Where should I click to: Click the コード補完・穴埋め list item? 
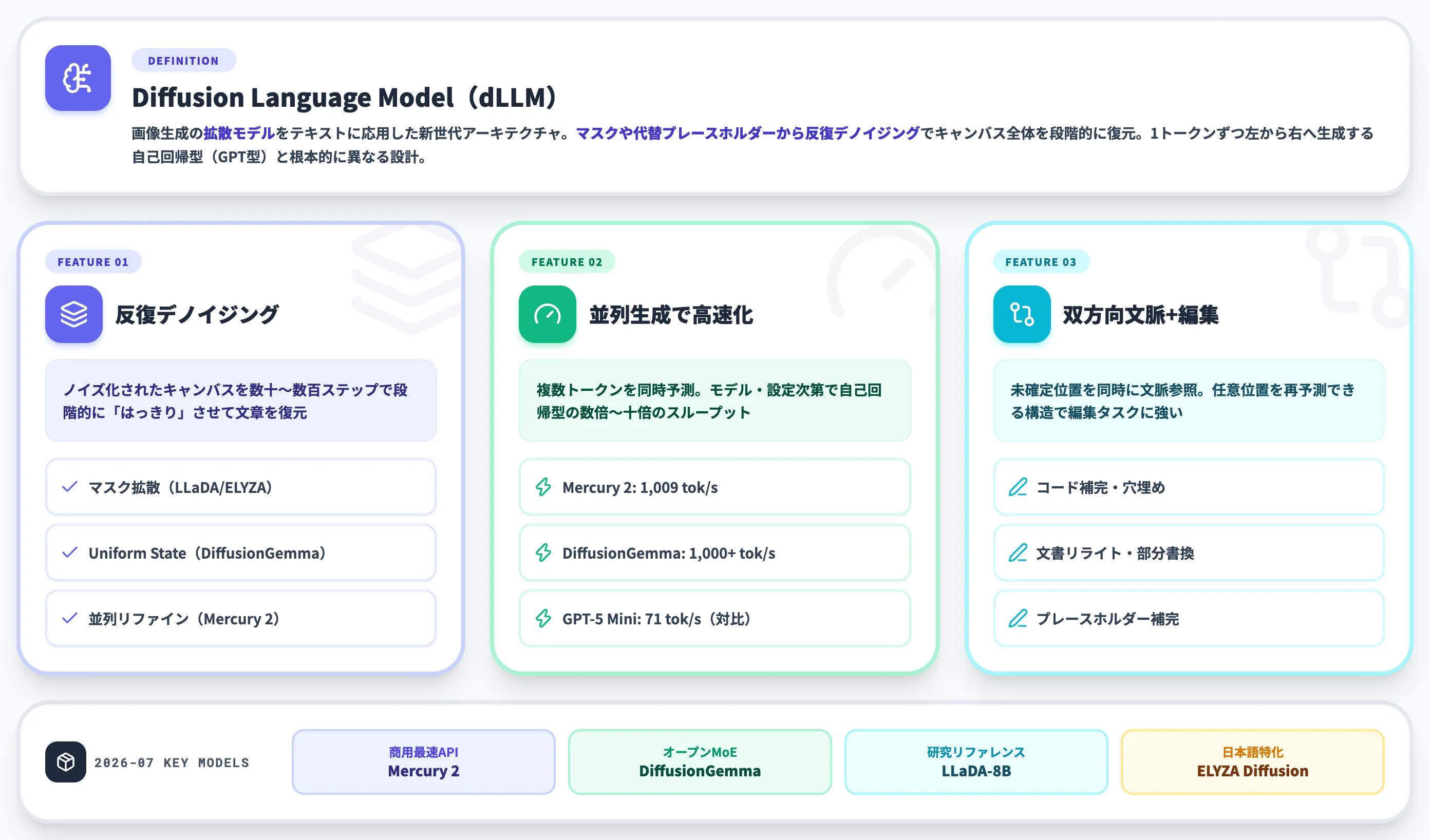[1189, 487]
